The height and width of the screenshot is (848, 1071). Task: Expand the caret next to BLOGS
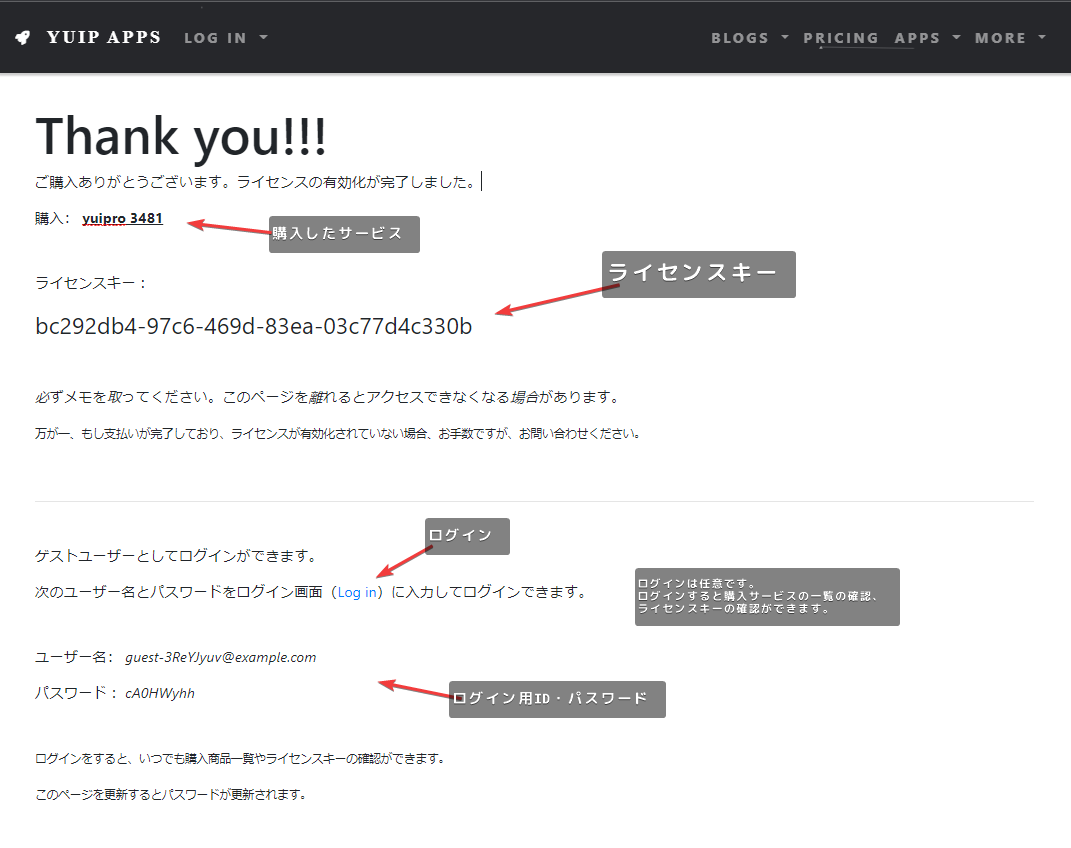(785, 37)
